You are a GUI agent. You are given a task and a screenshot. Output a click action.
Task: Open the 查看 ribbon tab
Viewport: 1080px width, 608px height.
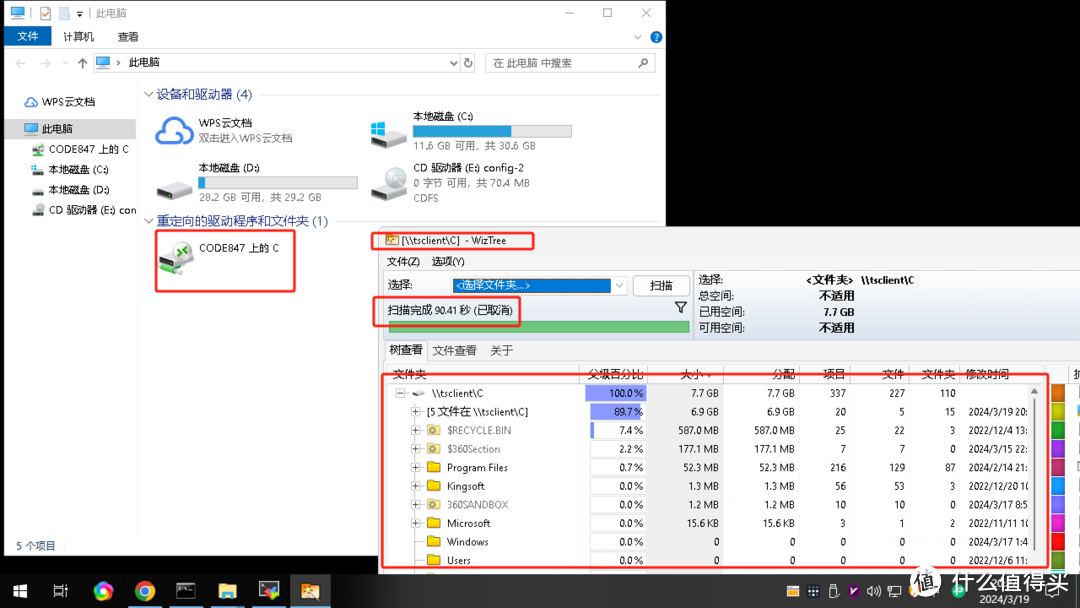click(x=128, y=36)
